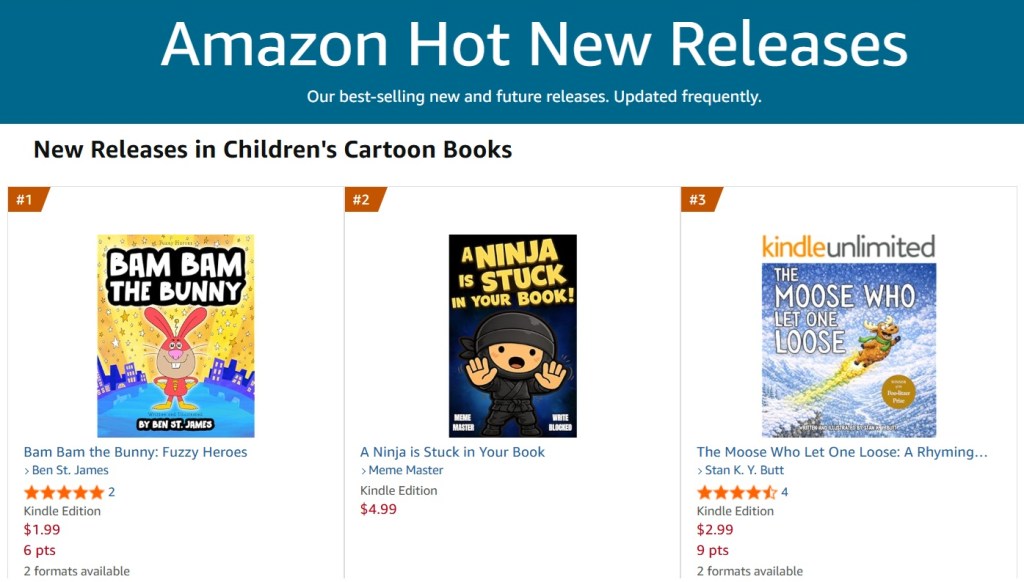View the 2 reviews for Bam Bam
1024x582 pixels.
click(112, 492)
